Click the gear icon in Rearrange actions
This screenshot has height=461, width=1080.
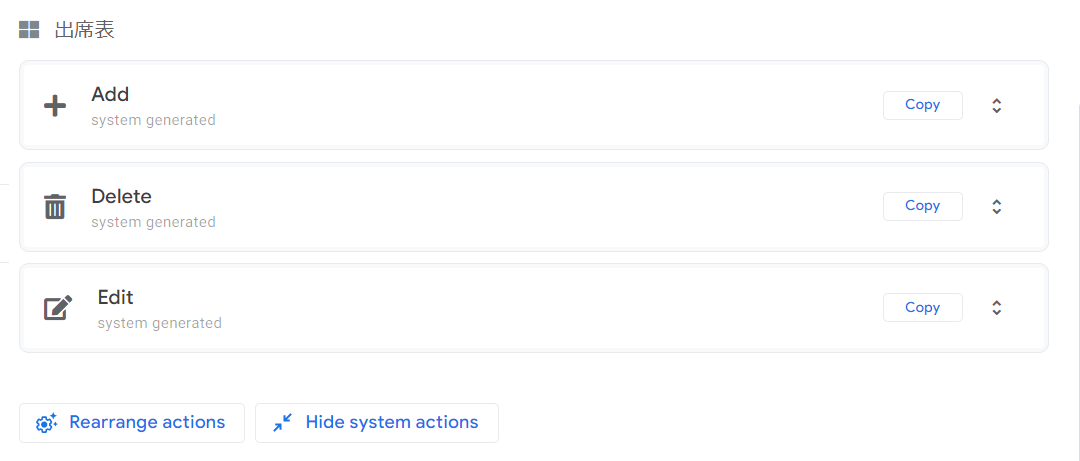pos(46,423)
